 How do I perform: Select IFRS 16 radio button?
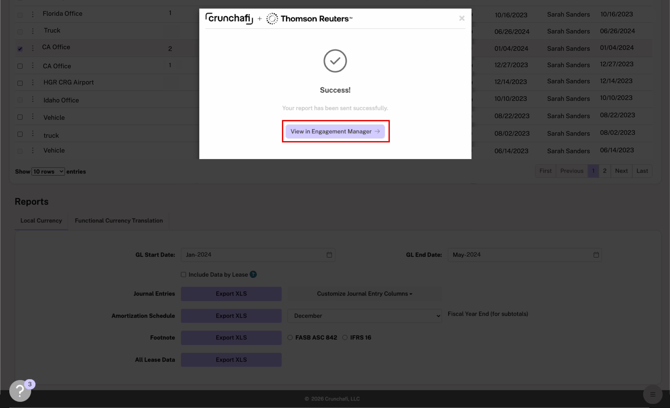coord(345,338)
